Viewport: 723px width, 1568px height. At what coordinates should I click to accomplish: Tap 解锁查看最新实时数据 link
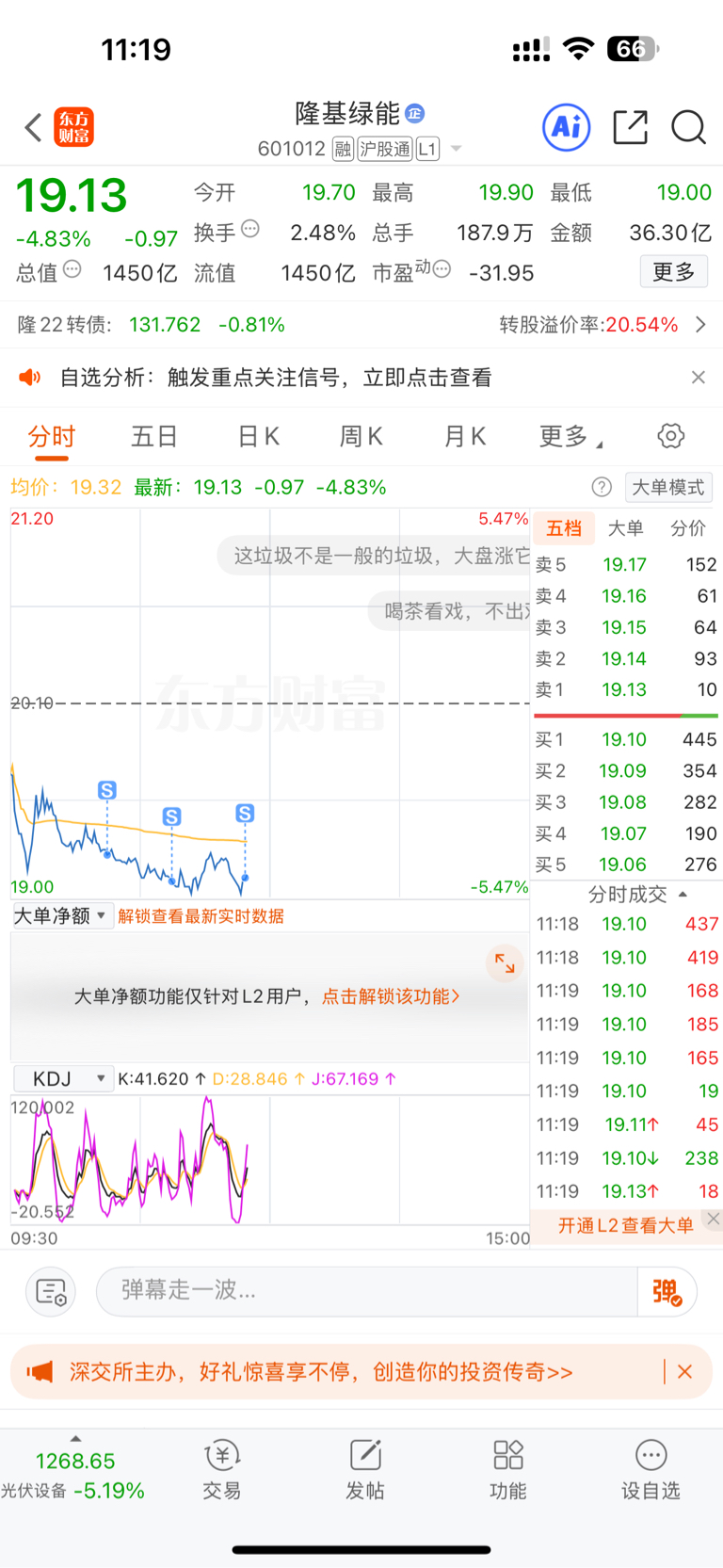click(201, 916)
